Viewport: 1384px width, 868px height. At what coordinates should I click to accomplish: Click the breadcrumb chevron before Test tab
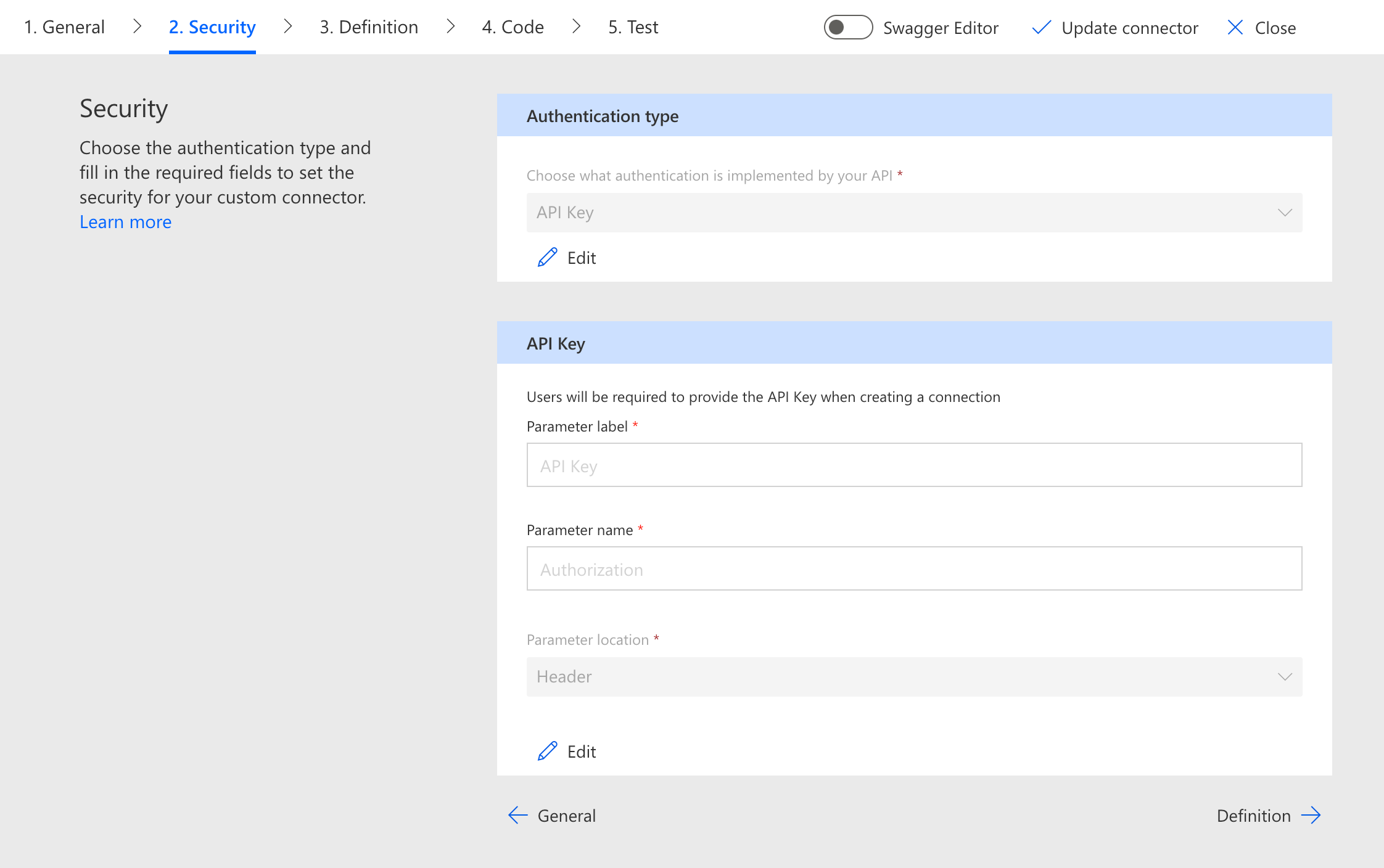[576, 27]
